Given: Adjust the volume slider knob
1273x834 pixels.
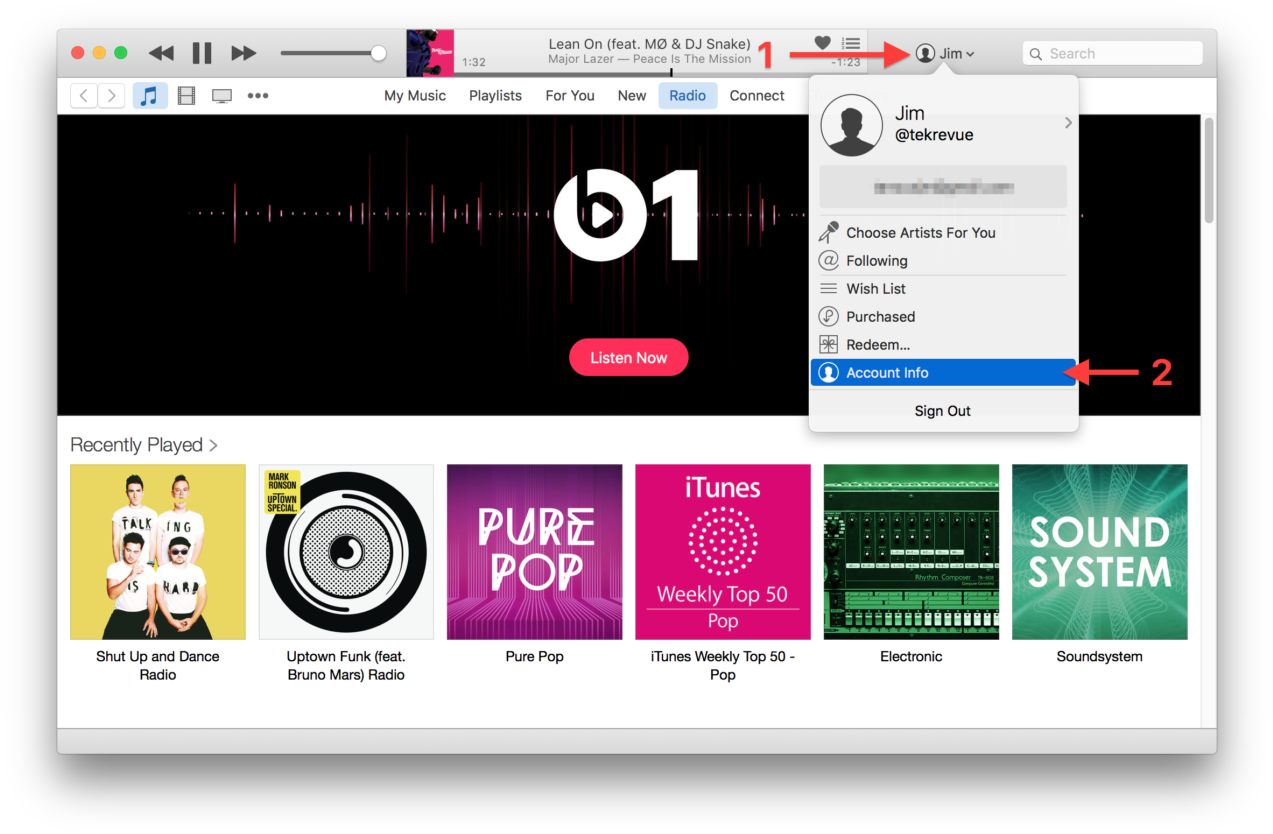Looking at the screenshot, I should tap(378, 53).
